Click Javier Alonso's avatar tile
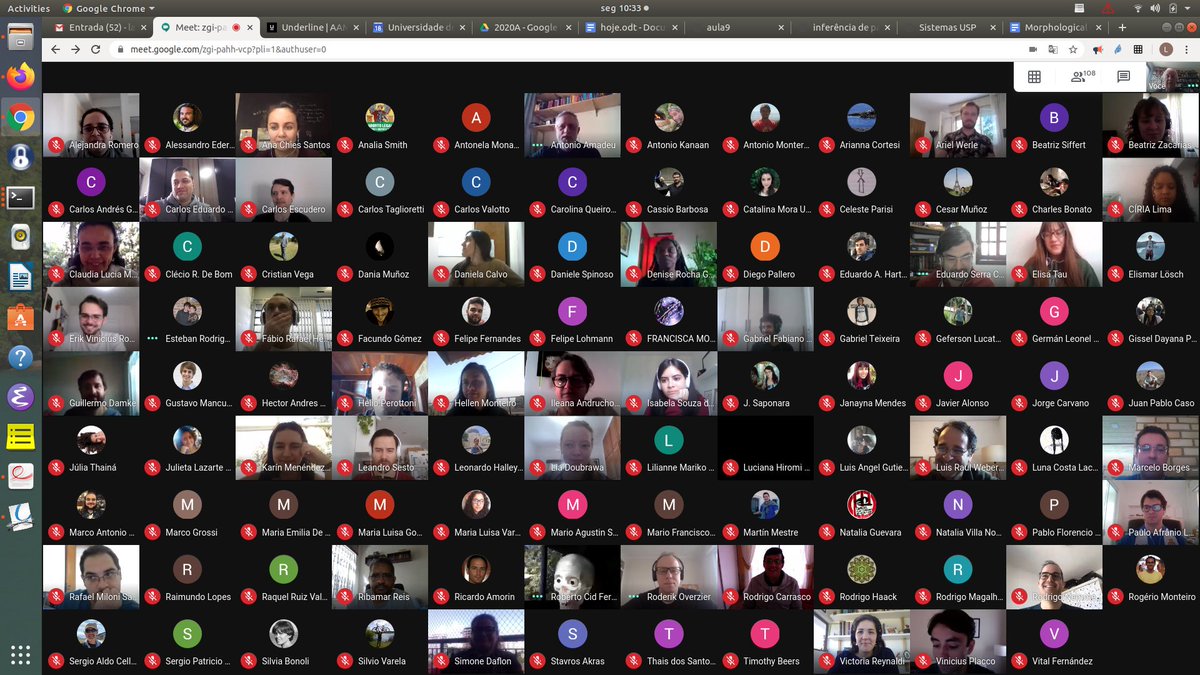This screenshot has height=675, width=1200. click(958, 383)
